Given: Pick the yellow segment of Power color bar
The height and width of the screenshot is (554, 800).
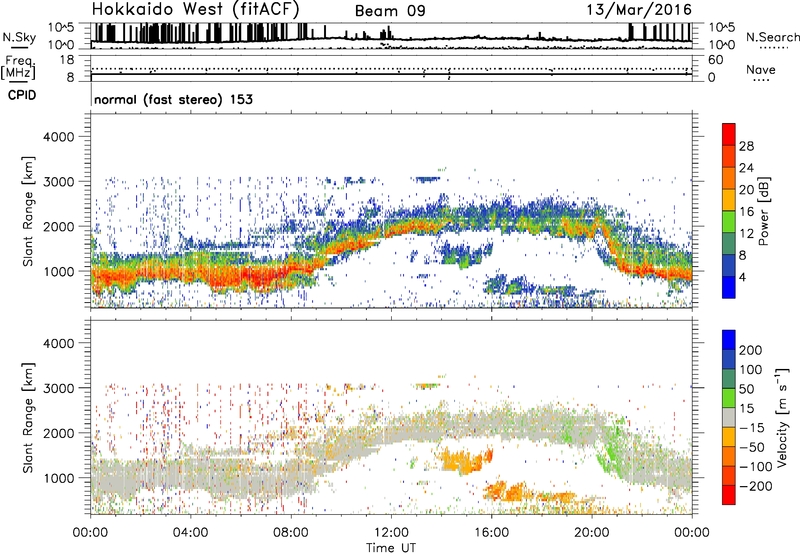Looking at the screenshot, I should tap(729, 200).
